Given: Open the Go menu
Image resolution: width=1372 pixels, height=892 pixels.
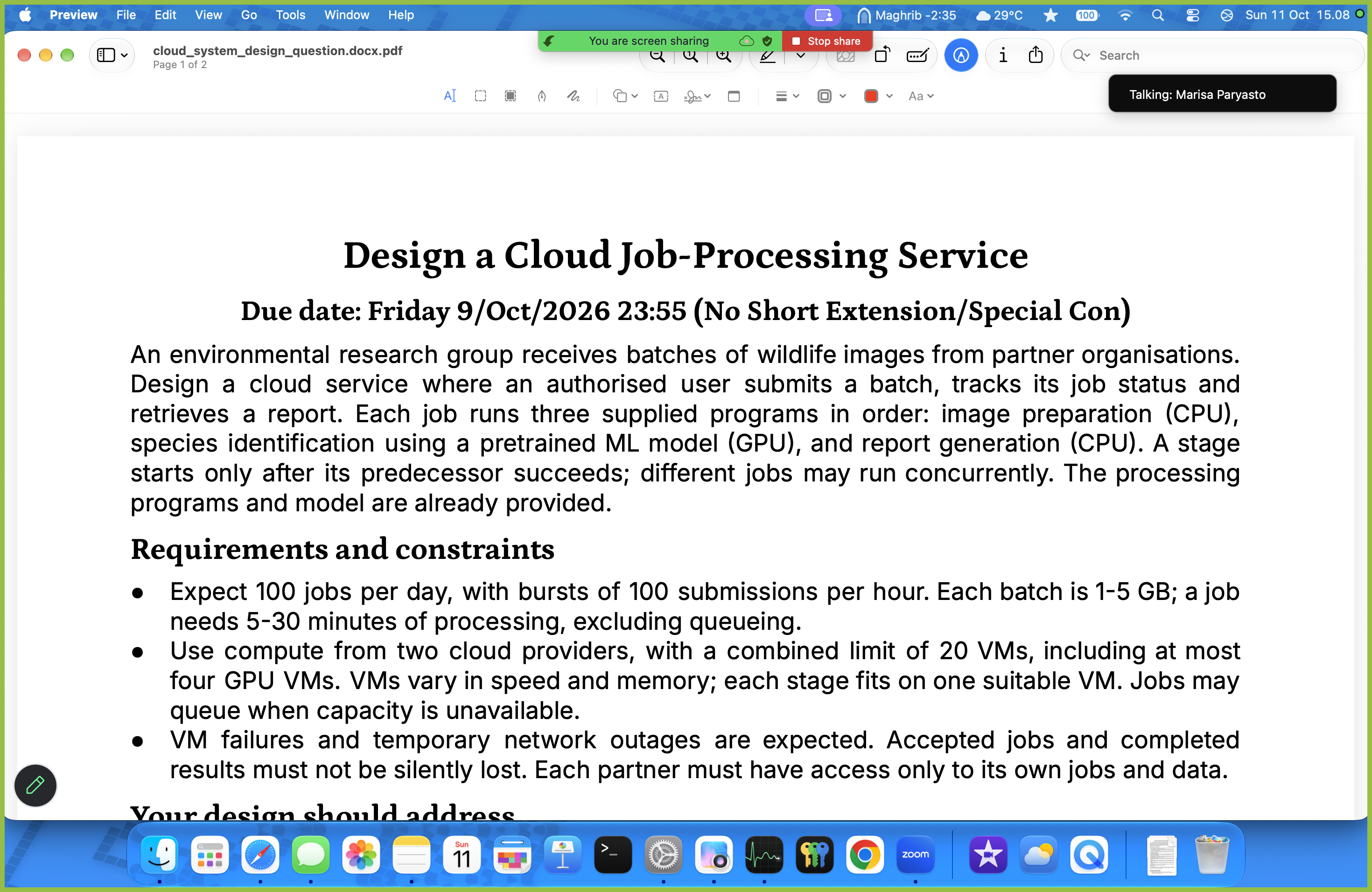Looking at the screenshot, I should coord(249,15).
